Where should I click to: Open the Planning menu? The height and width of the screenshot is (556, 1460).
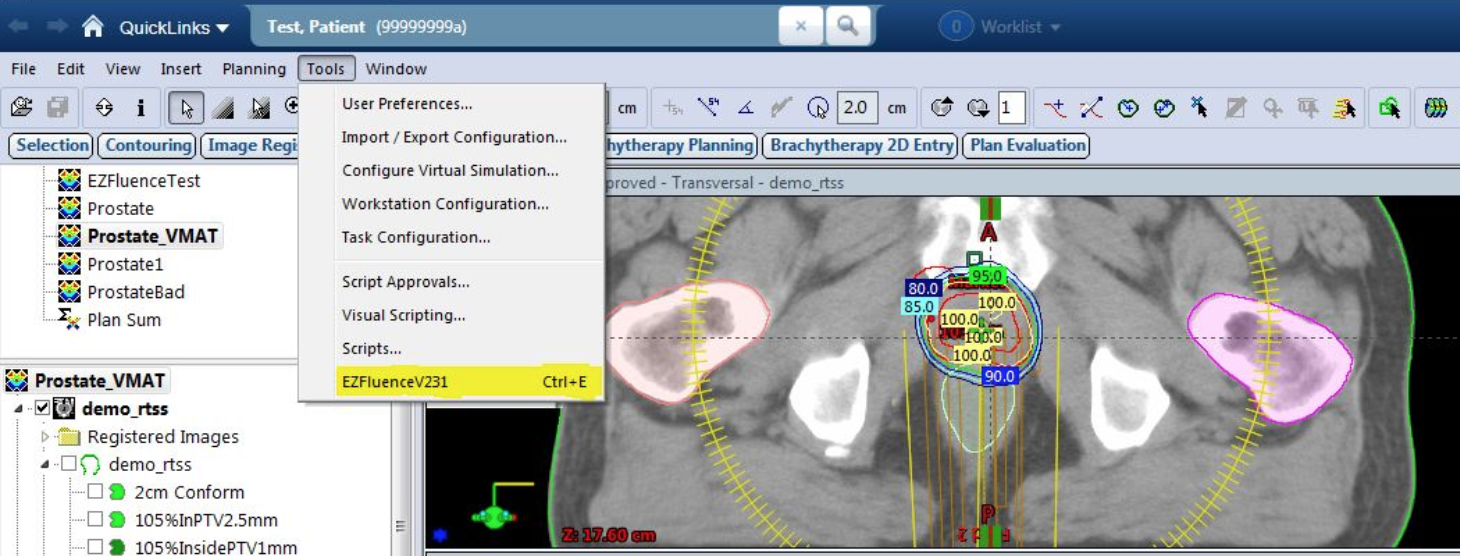254,69
